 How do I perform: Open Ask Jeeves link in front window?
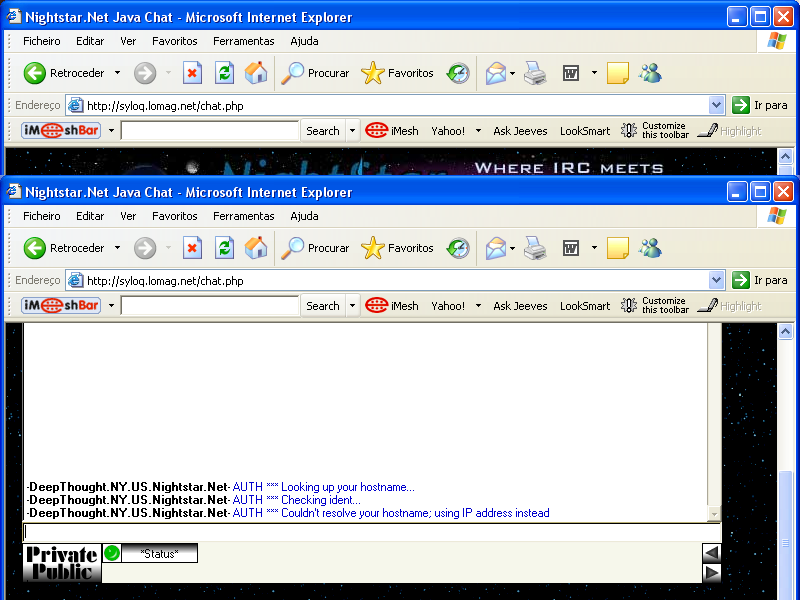tap(520, 306)
